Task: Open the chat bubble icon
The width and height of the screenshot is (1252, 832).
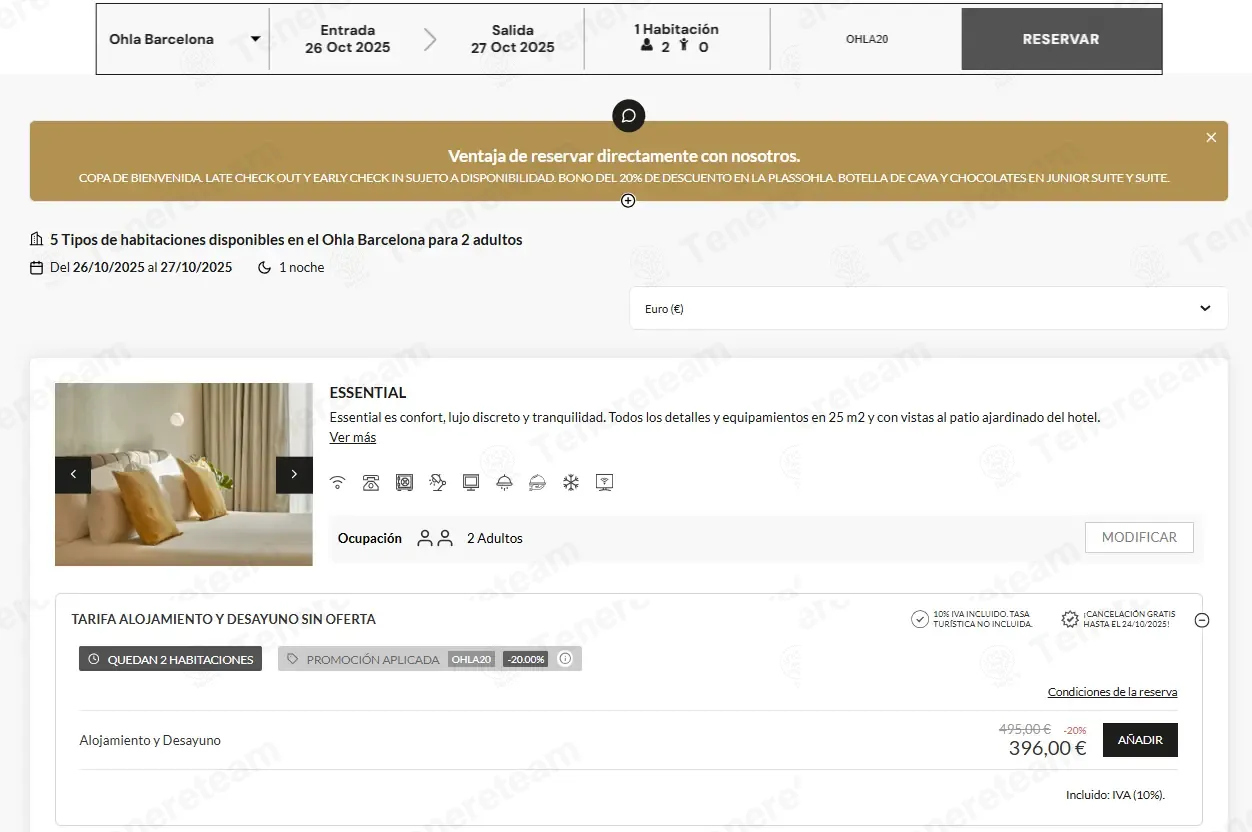Action: 629,115
